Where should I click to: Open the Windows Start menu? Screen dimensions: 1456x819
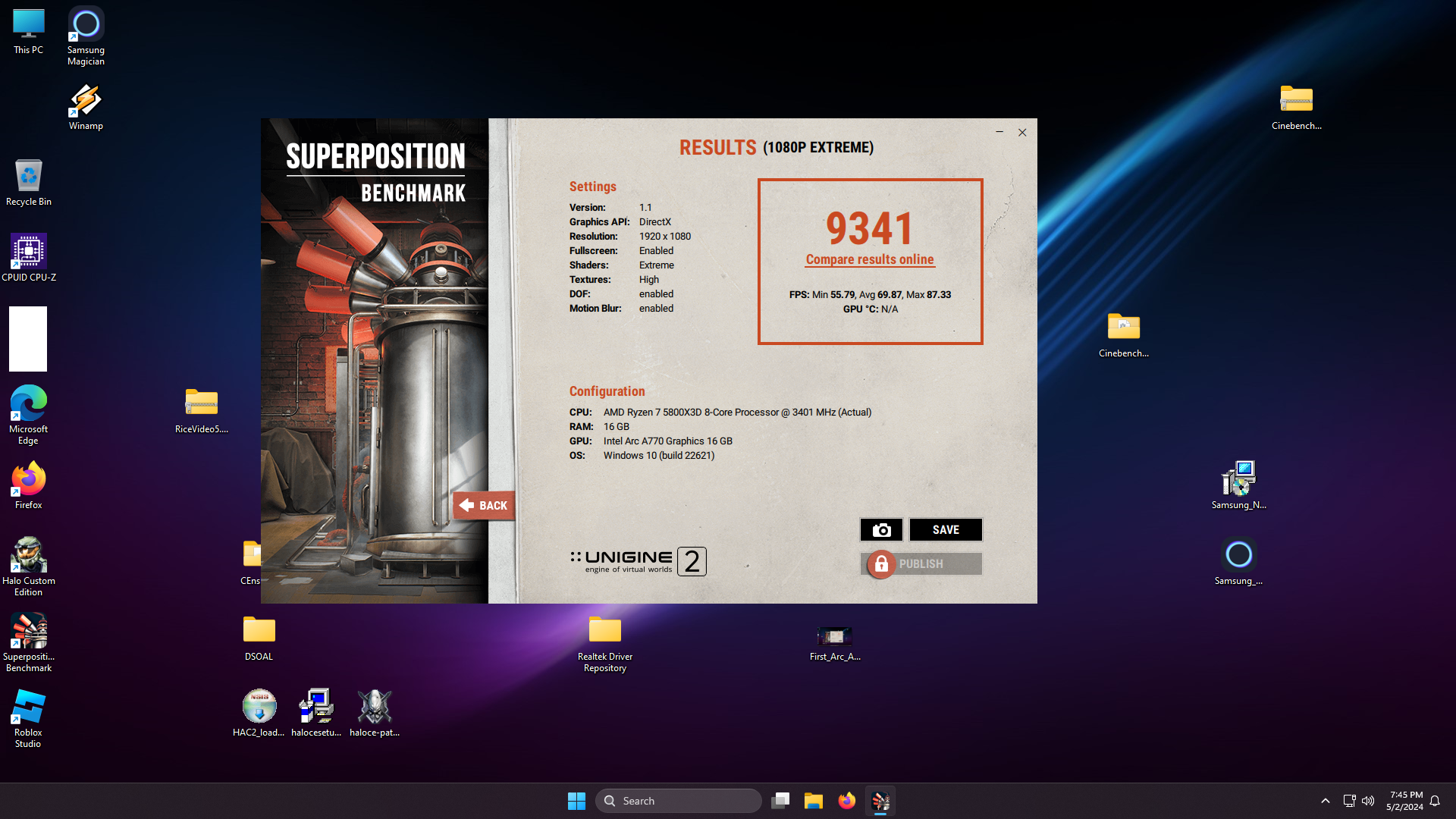[x=576, y=801]
